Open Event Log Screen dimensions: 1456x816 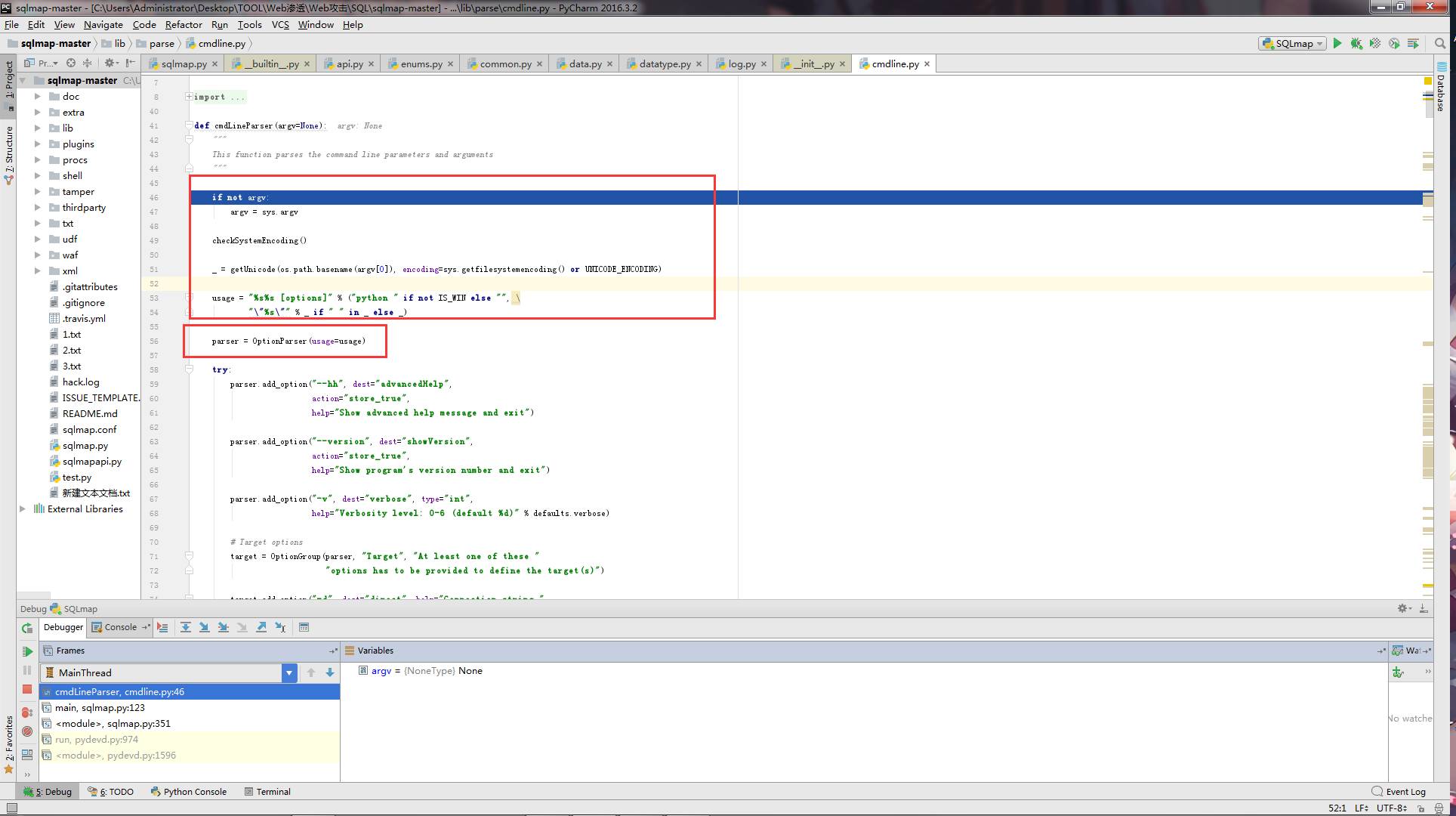click(x=1399, y=792)
